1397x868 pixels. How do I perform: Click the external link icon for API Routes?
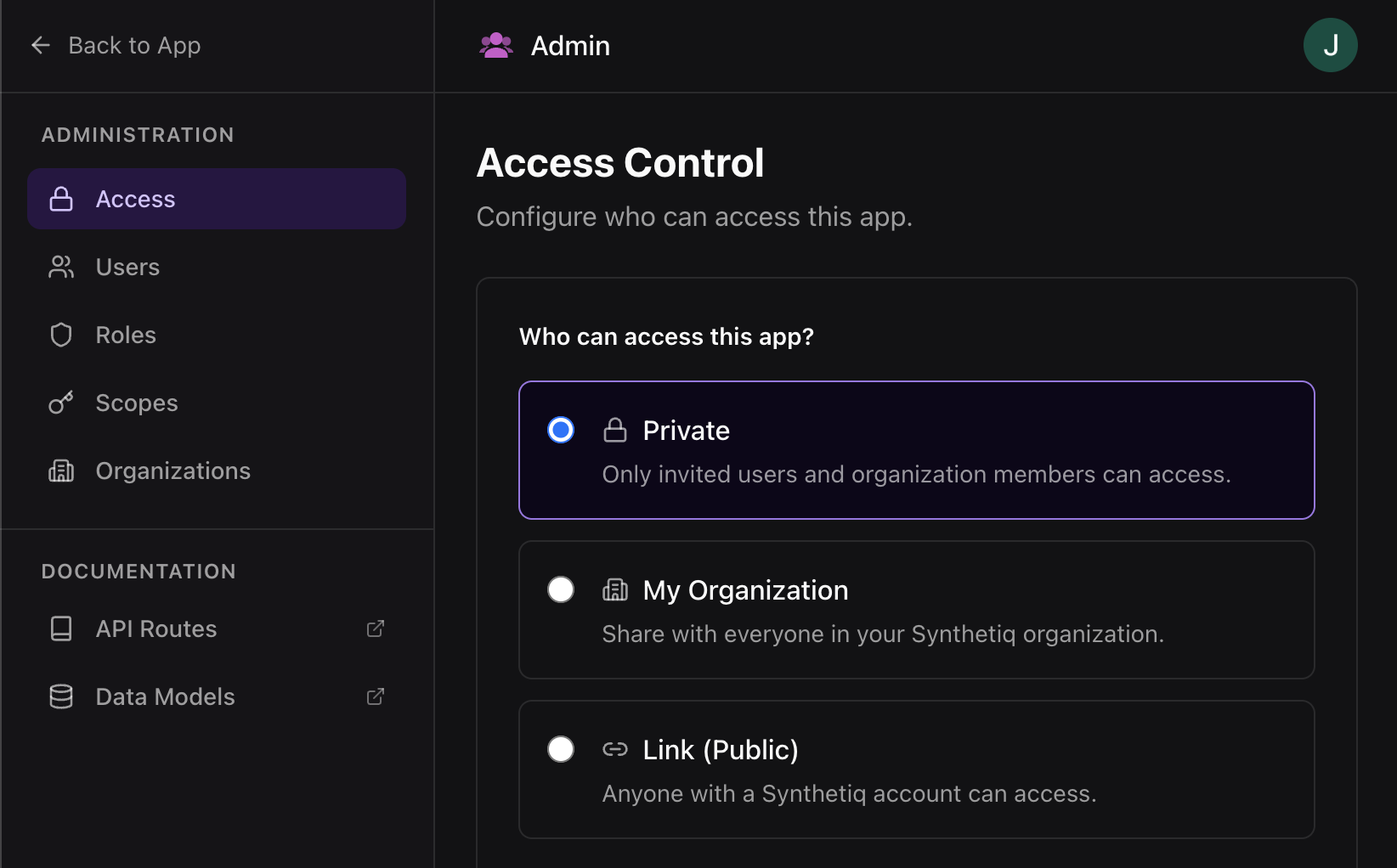coord(375,628)
